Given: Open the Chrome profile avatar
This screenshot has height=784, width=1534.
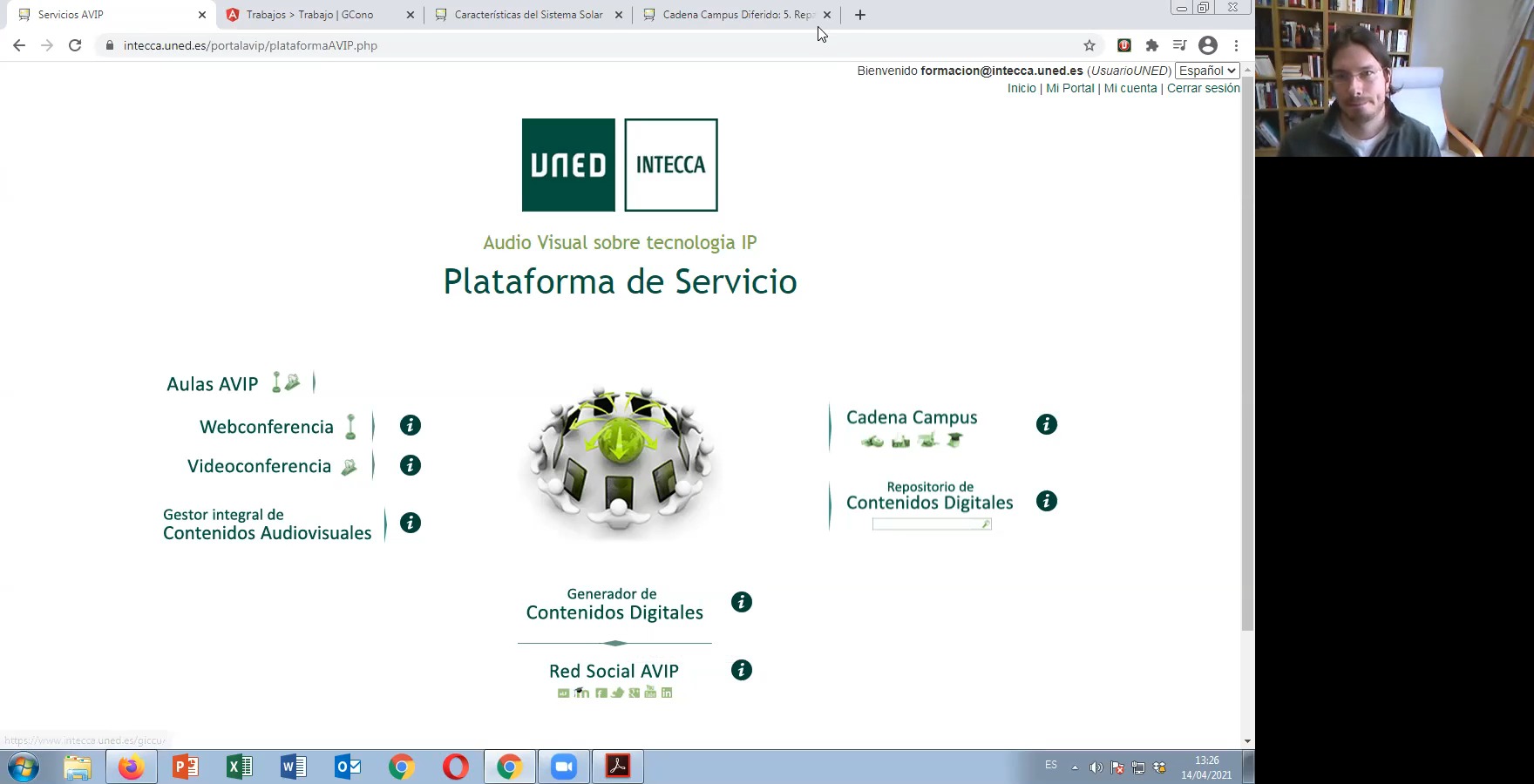Looking at the screenshot, I should pos(1208,45).
